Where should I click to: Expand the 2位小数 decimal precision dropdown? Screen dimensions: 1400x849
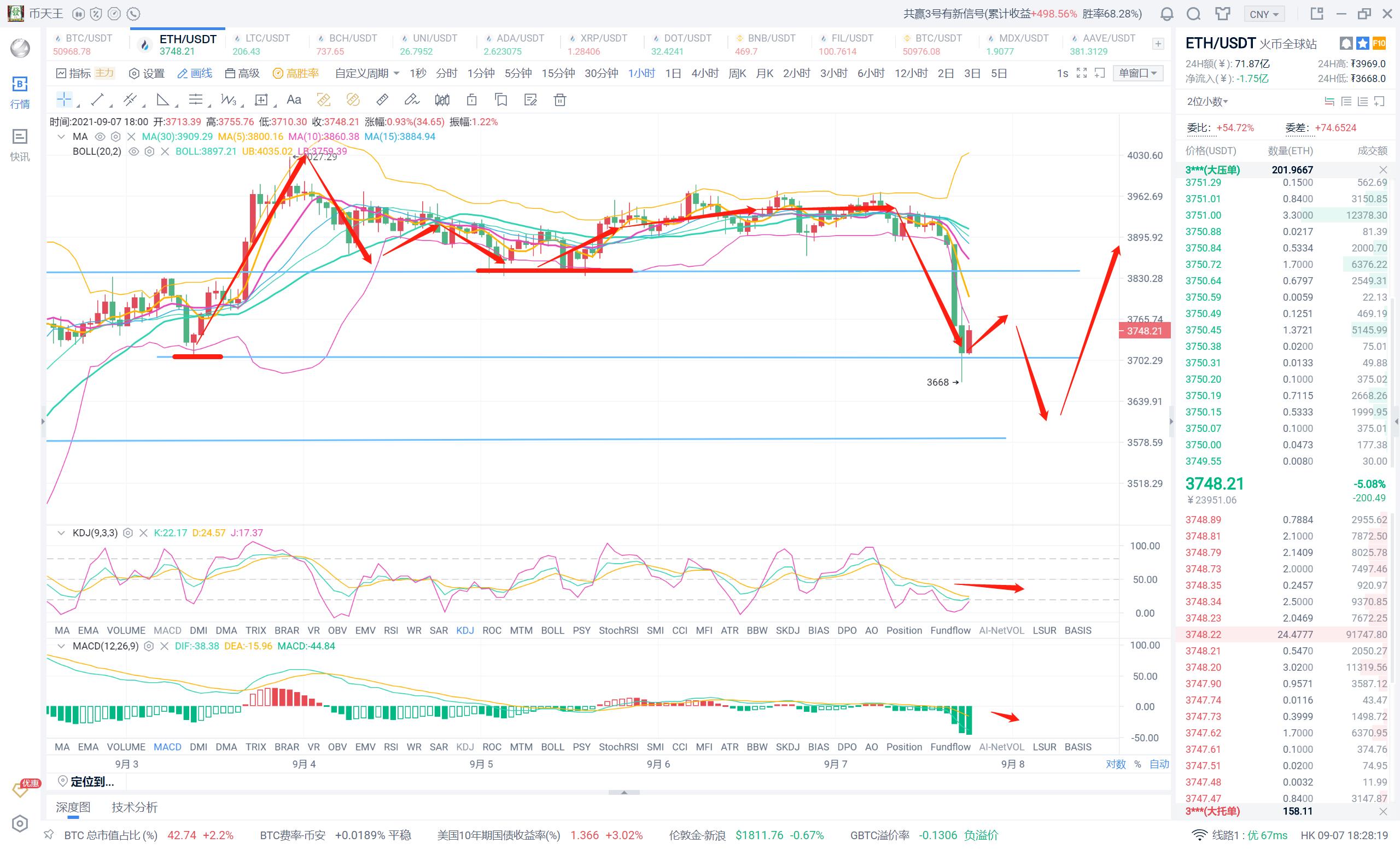click(x=1207, y=102)
